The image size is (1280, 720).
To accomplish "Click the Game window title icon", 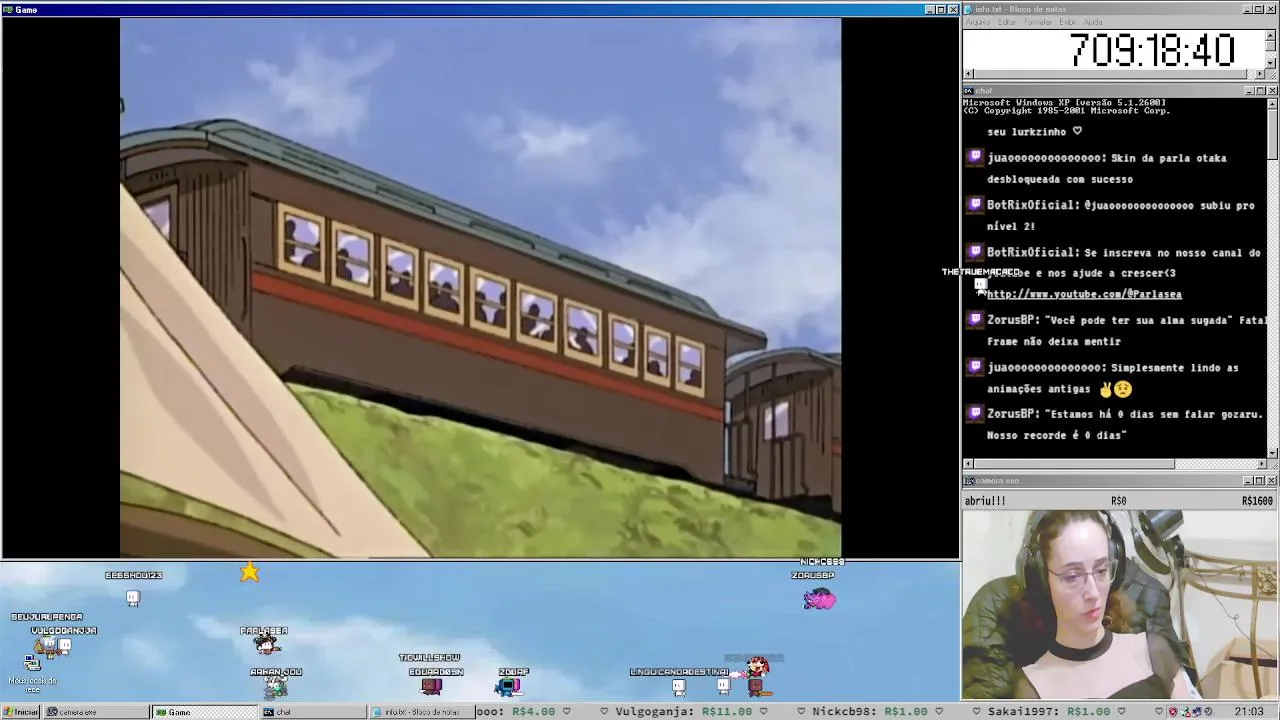I will pyautogui.click(x=8, y=9).
